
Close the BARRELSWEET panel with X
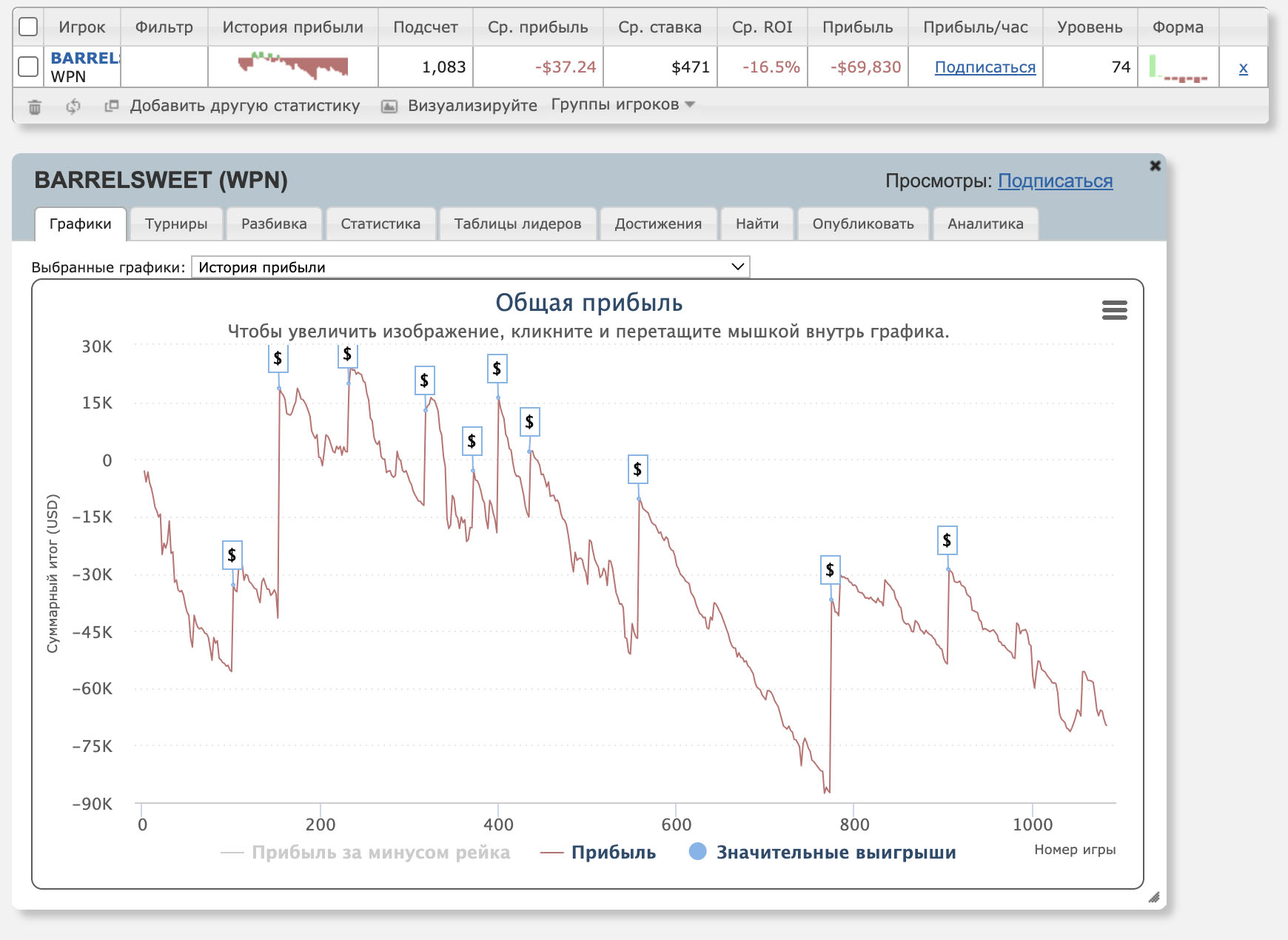1155,166
